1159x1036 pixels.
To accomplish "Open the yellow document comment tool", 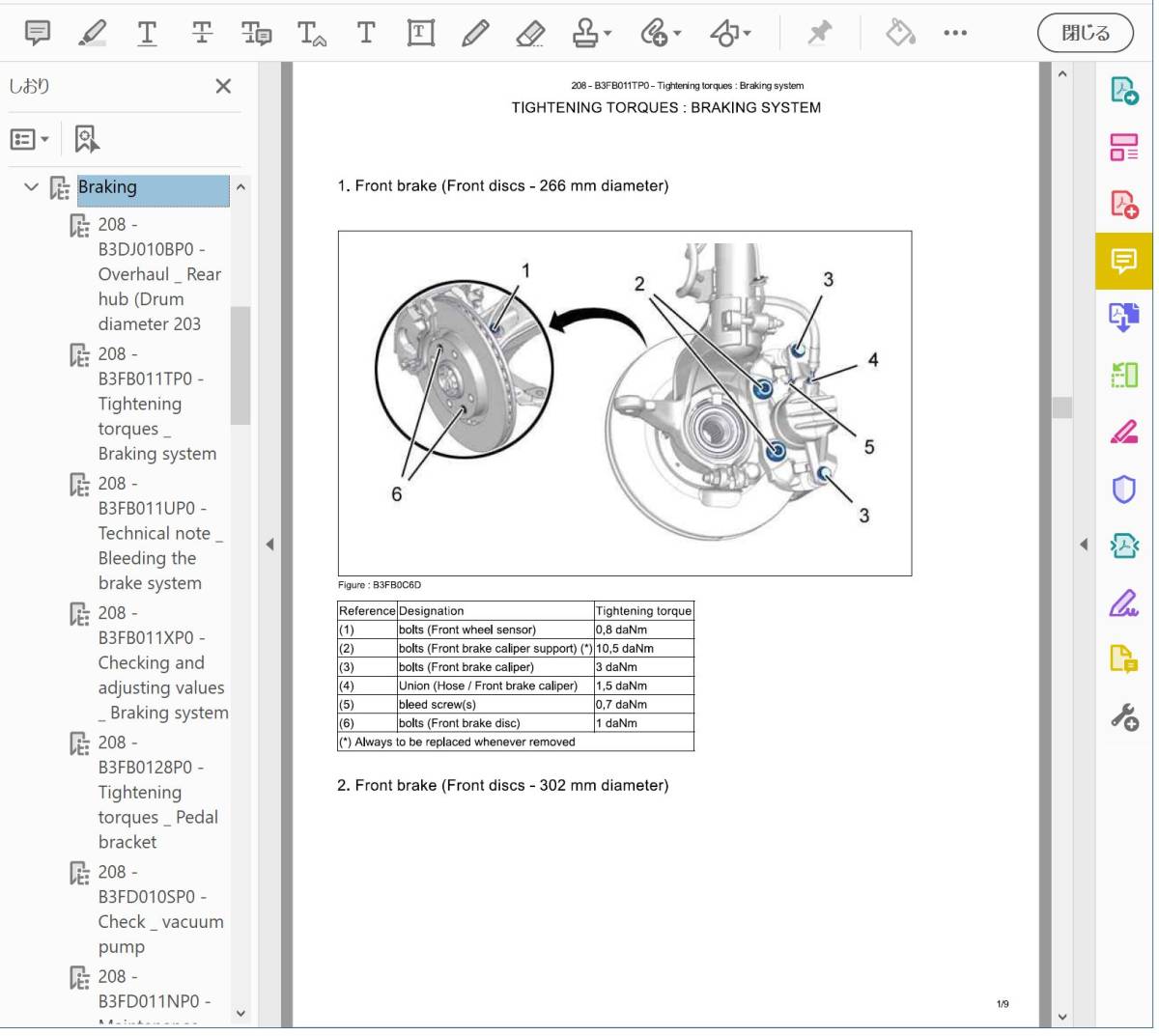I will [1124, 659].
